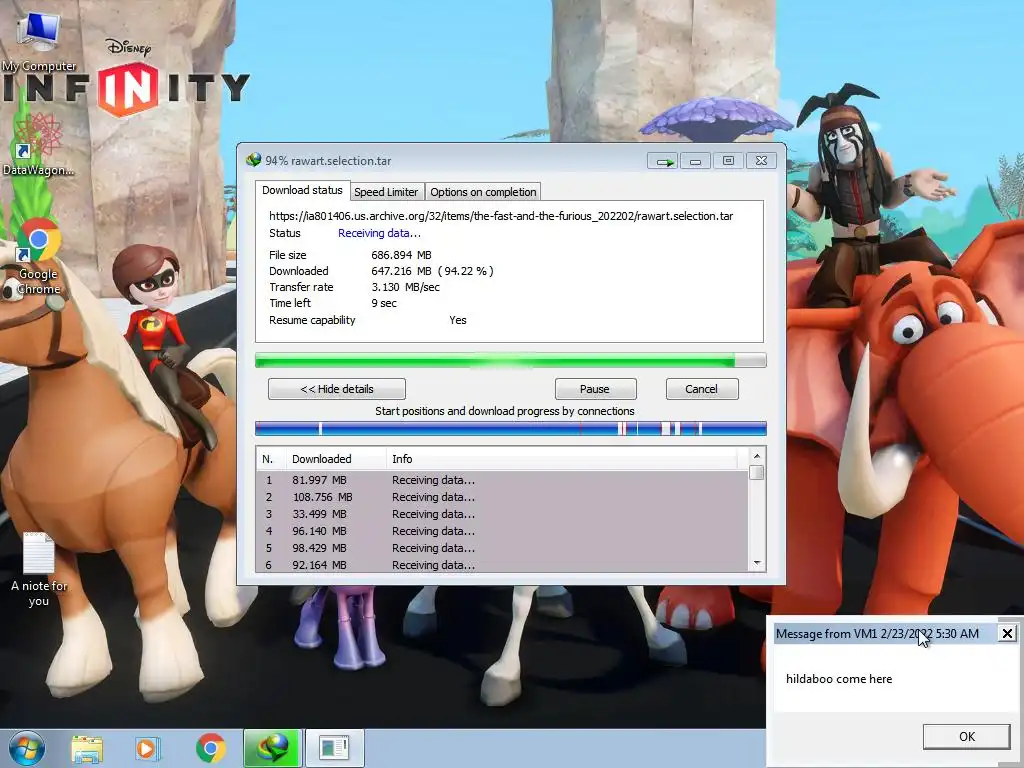Click the connections list scrollbar thumb

point(757,473)
